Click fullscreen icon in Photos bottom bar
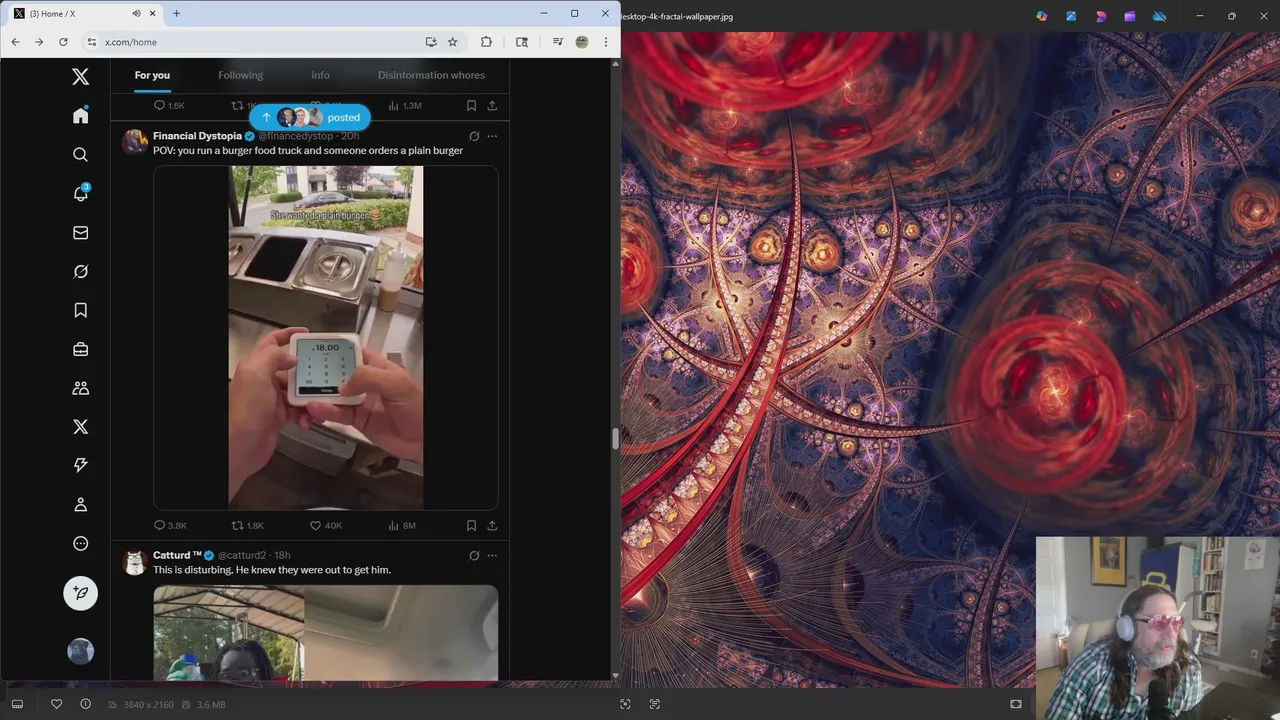Image resolution: width=1280 pixels, height=720 pixels. (x=1016, y=704)
